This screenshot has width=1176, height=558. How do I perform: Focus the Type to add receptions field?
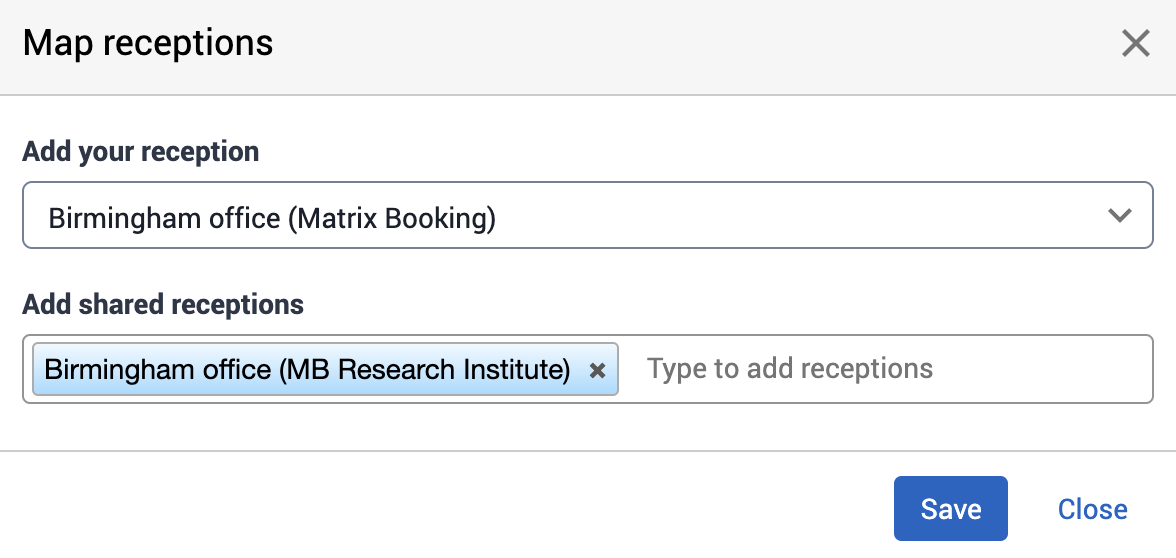(x=790, y=369)
